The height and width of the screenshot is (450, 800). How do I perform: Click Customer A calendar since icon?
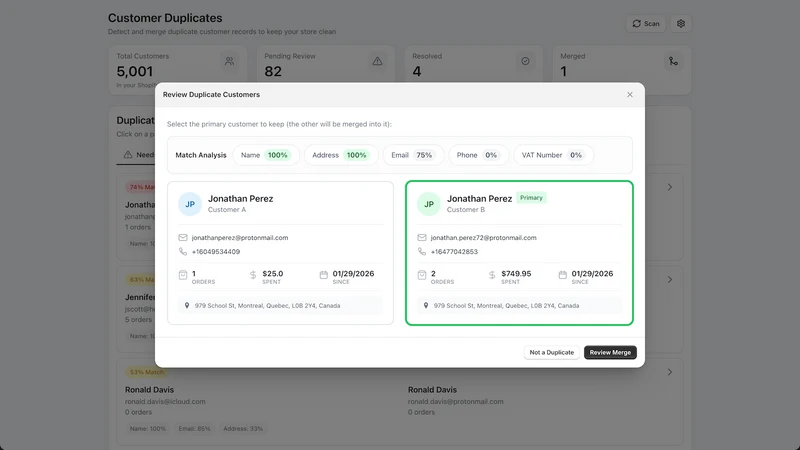(x=323, y=275)
